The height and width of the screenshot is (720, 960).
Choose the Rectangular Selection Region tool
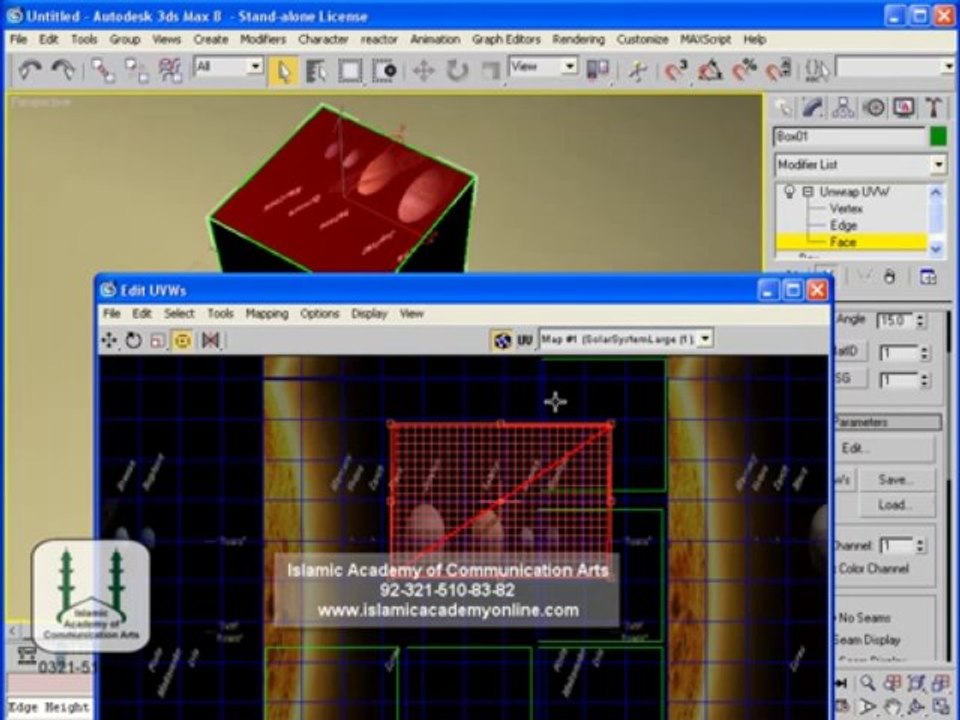350,71
